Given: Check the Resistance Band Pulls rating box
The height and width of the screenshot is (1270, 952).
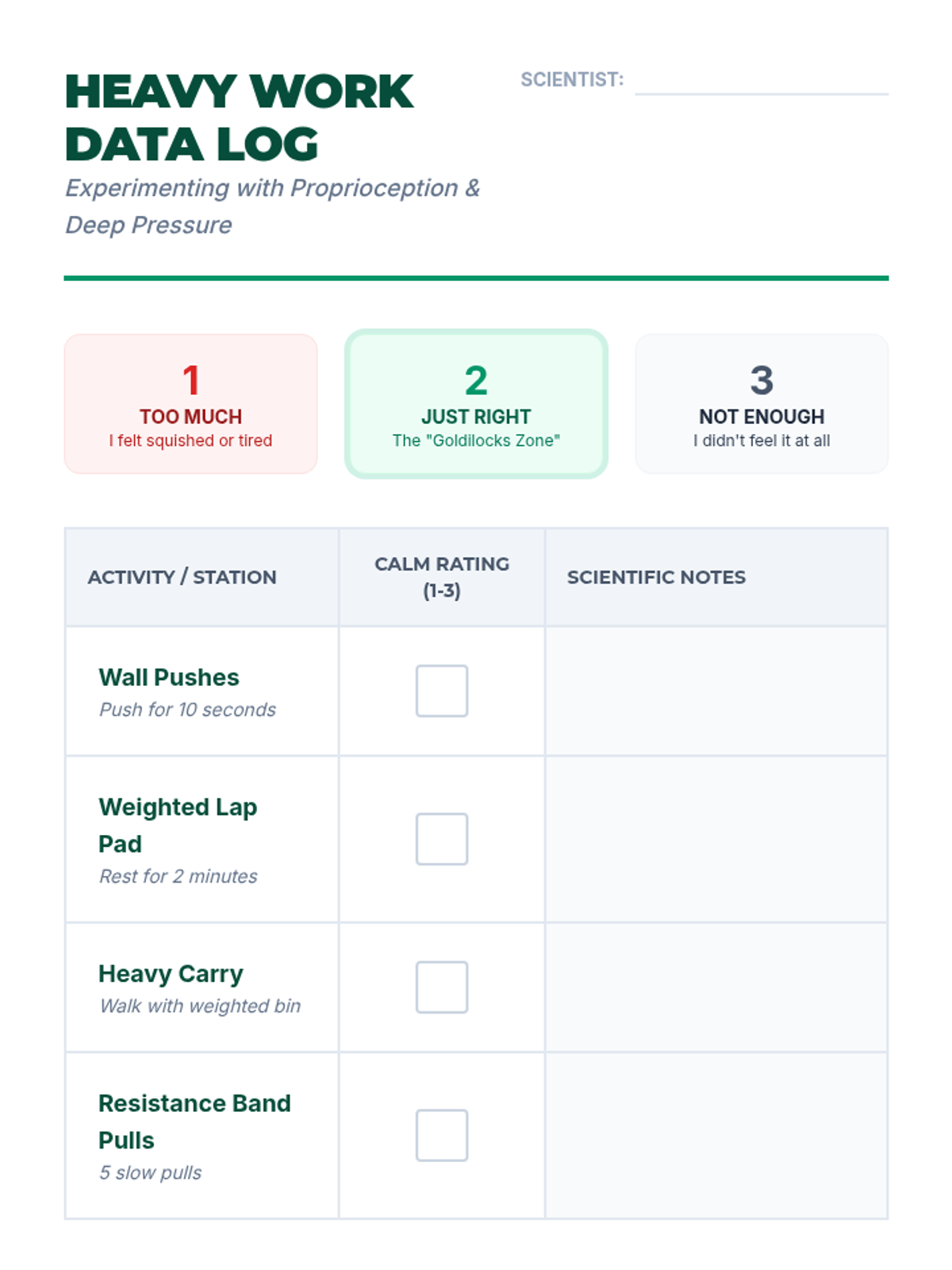Looking at the screenshot, I should [x=442, y=1135].
